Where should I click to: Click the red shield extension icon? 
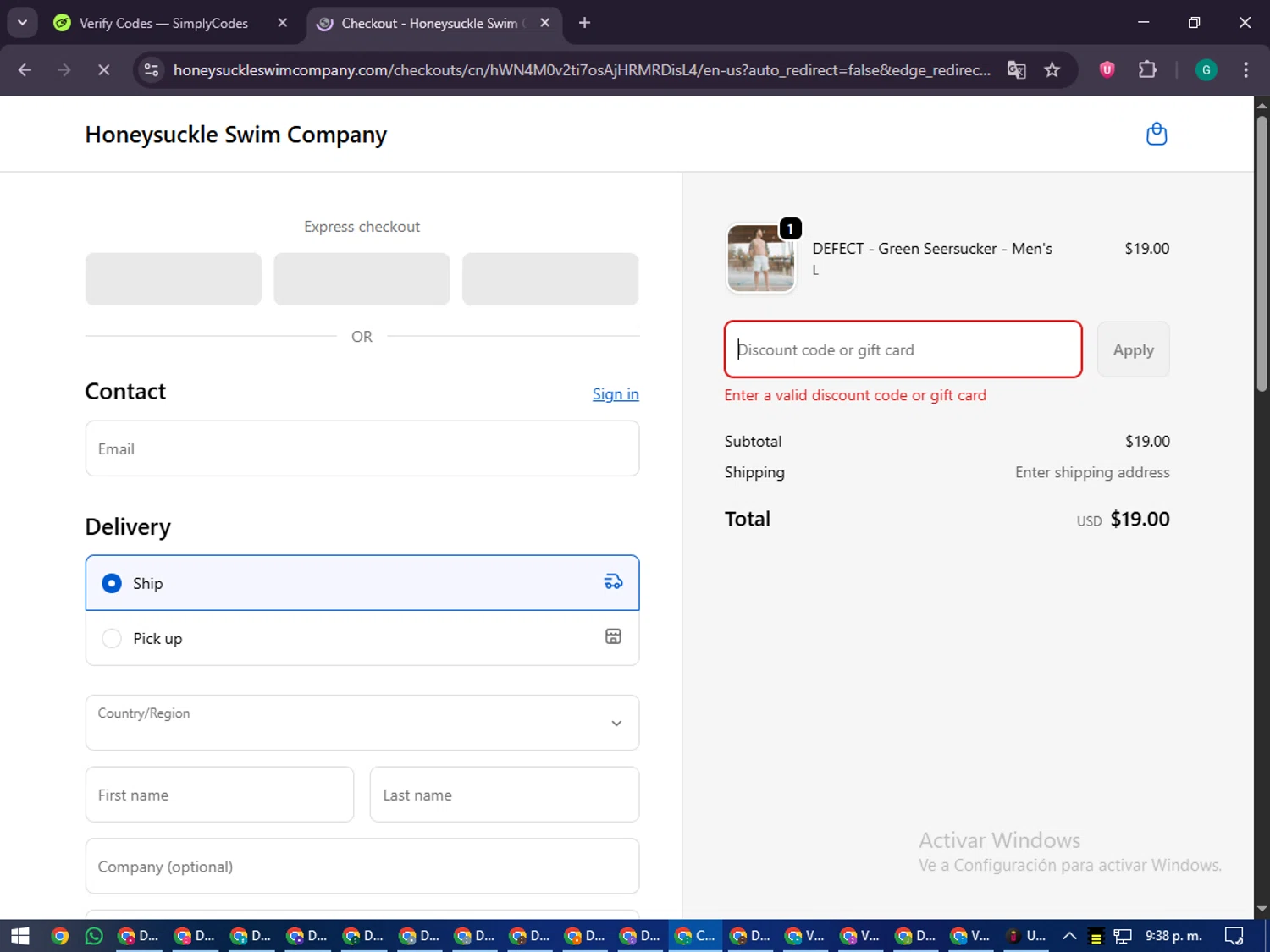(x=1107, y=70)
